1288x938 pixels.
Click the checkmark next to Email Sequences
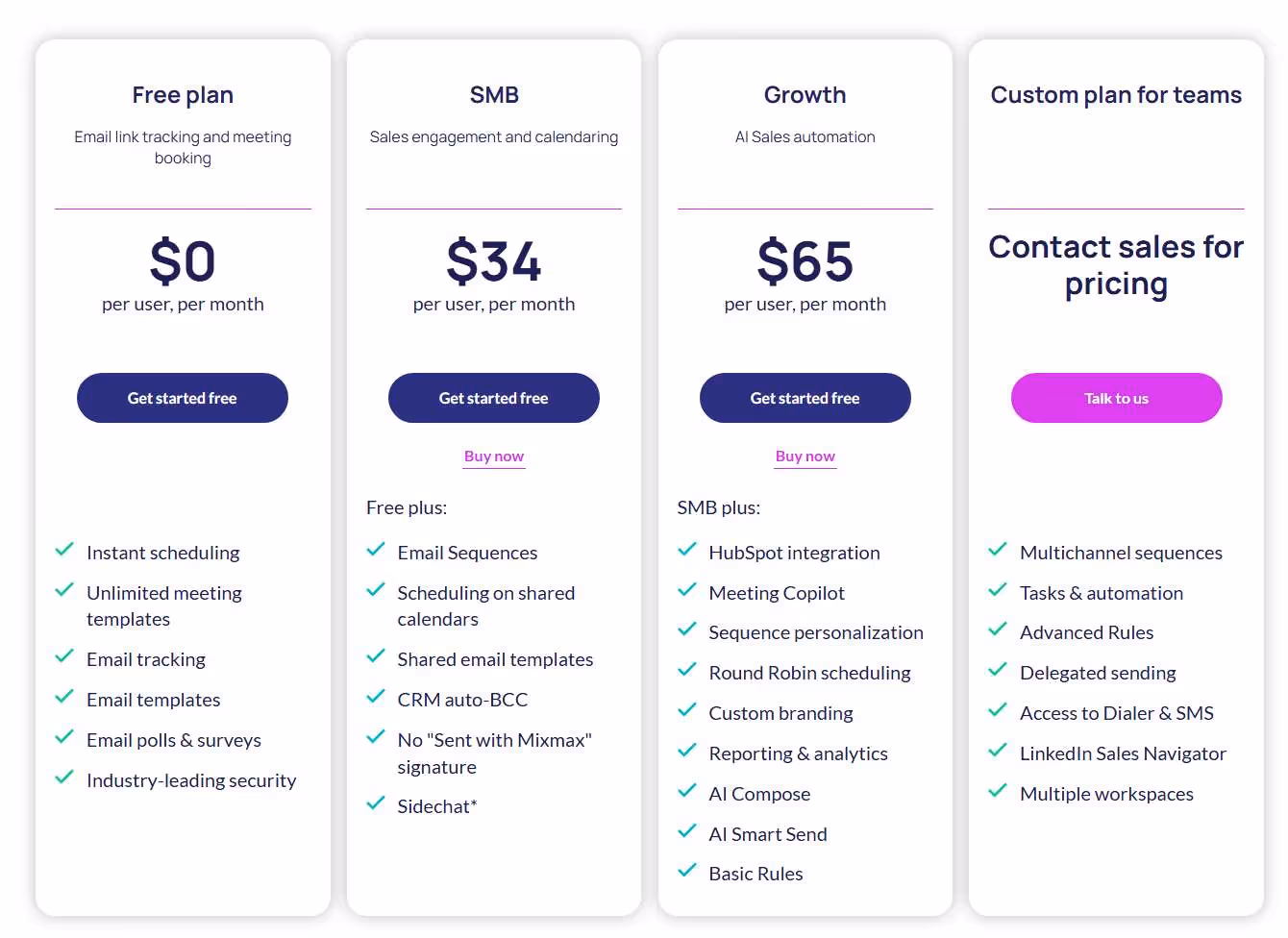(x=376, y=551)
